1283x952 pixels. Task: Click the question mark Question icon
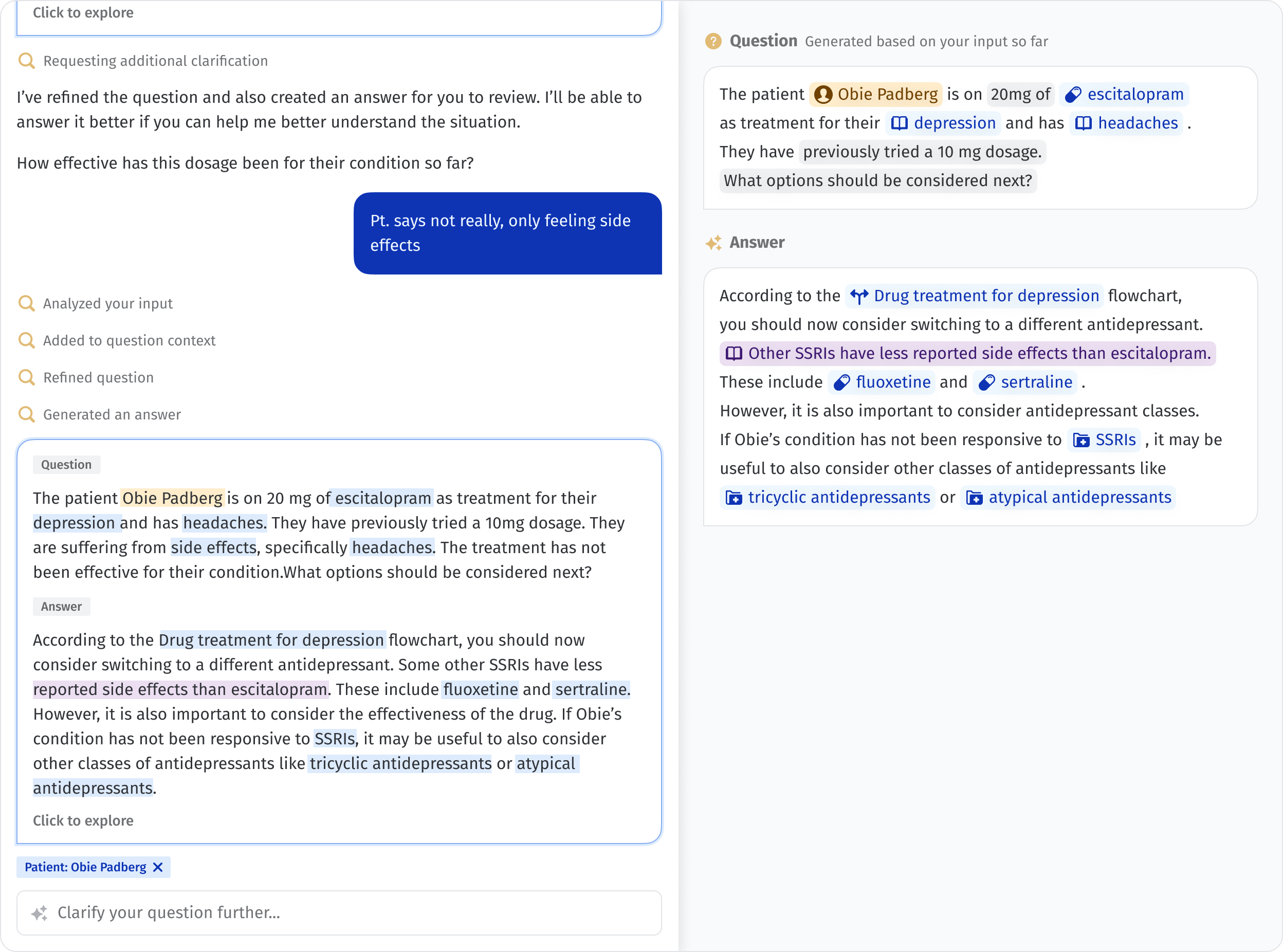(713, 42)
